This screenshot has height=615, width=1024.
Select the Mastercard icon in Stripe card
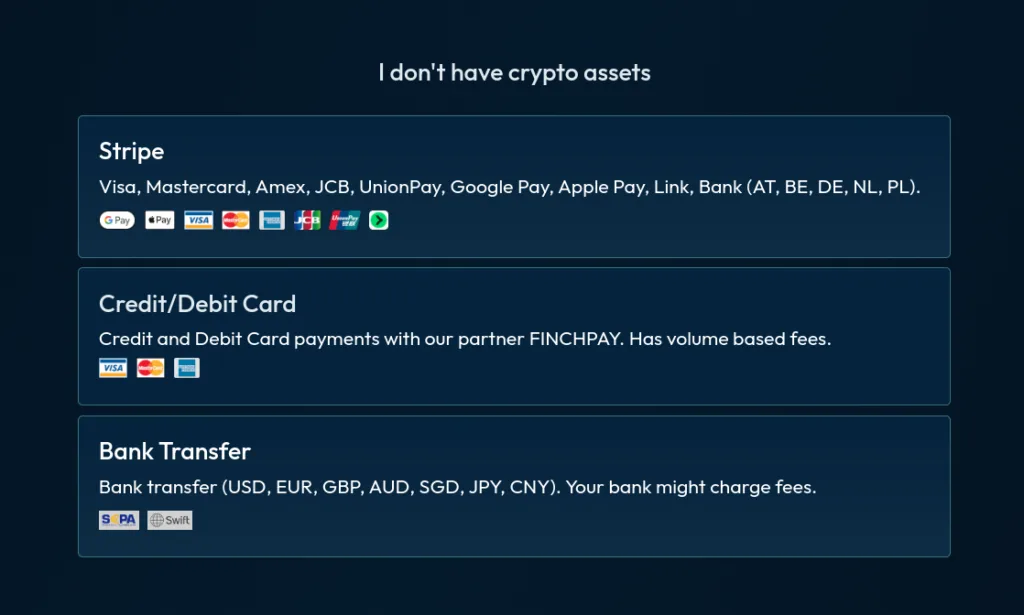click(236, 220)
